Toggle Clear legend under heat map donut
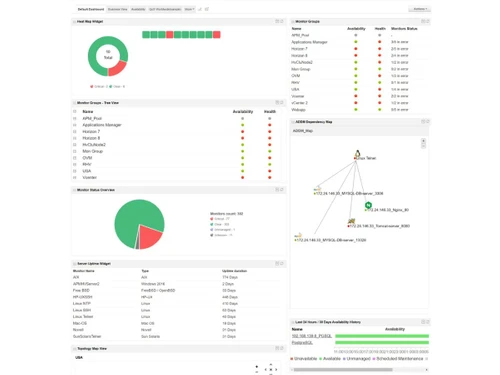The height and width of the screenshot is (375, 500). click(x=117, y=86)
